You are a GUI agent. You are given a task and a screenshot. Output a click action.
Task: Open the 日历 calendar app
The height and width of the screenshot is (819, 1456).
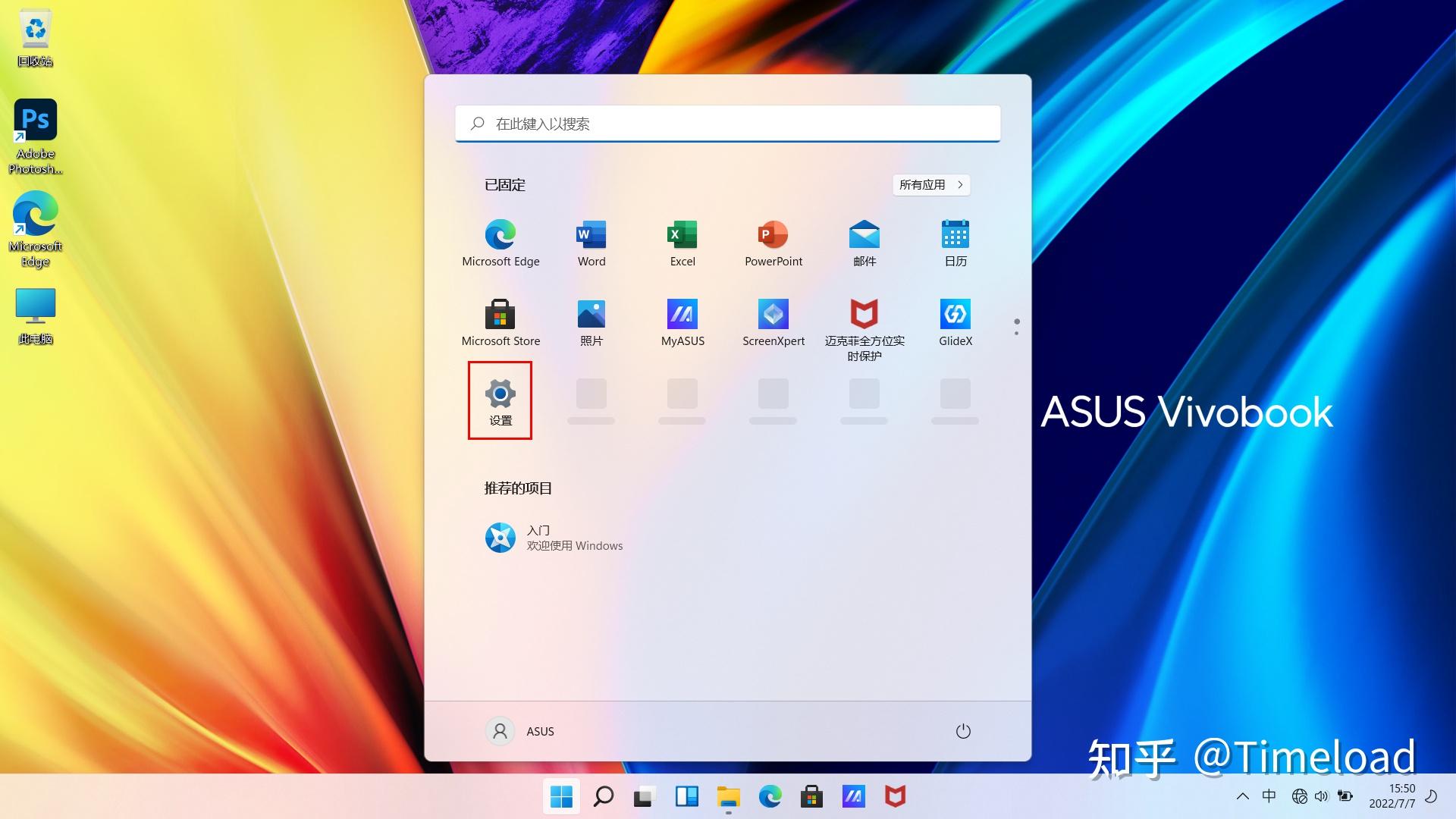tap(955, 243)
